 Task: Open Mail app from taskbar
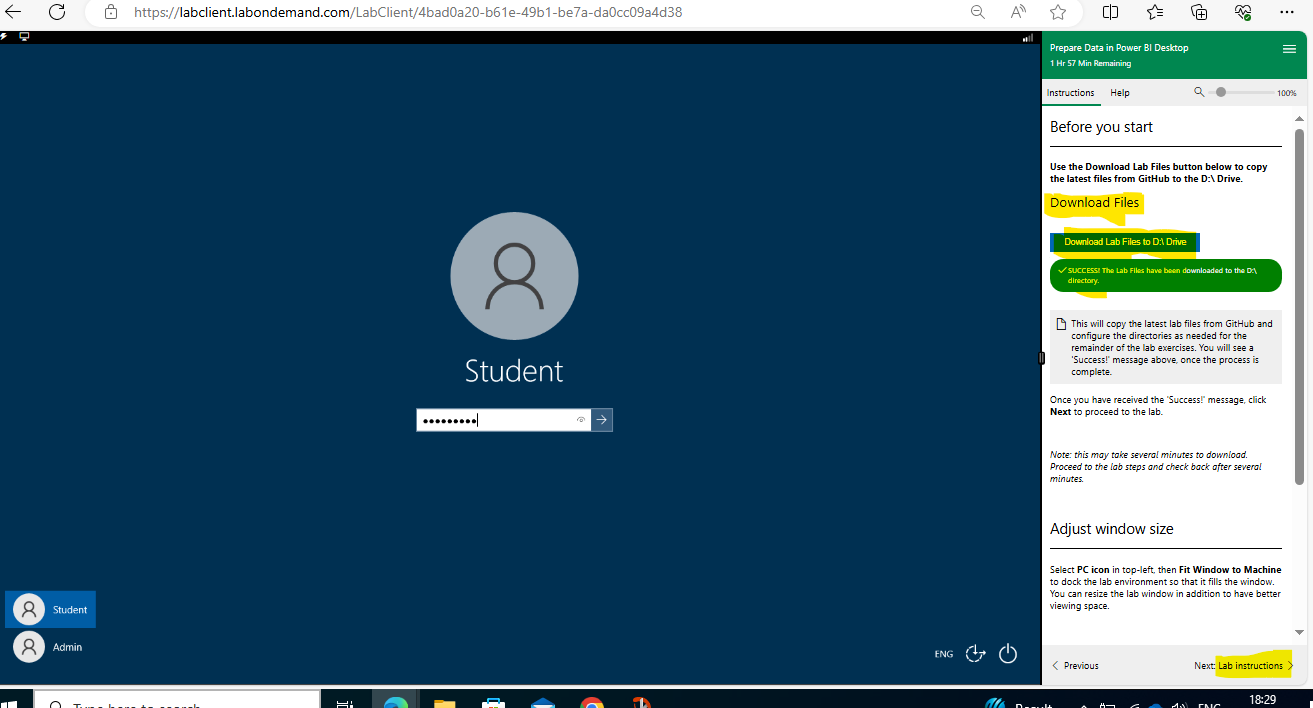click(542, 703)
